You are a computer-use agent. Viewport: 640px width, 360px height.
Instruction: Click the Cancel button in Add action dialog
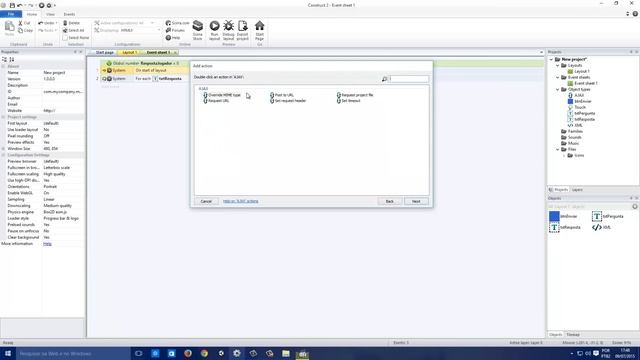click(206, 201)
